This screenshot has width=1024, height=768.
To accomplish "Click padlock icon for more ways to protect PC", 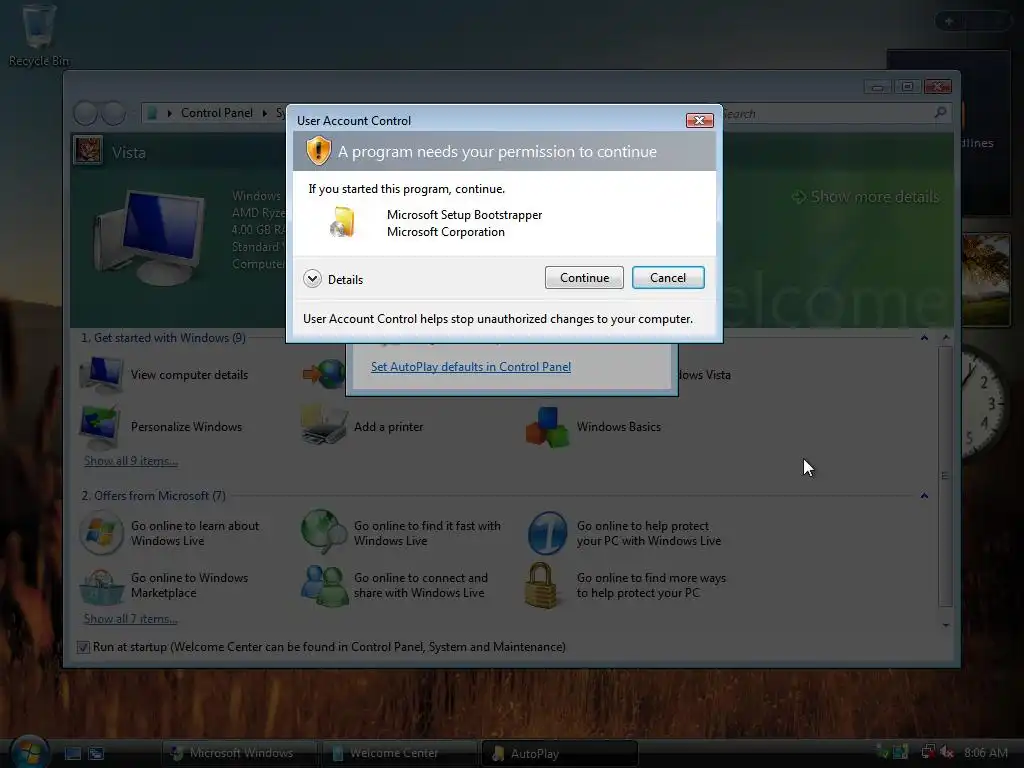I will click(542, 586).
